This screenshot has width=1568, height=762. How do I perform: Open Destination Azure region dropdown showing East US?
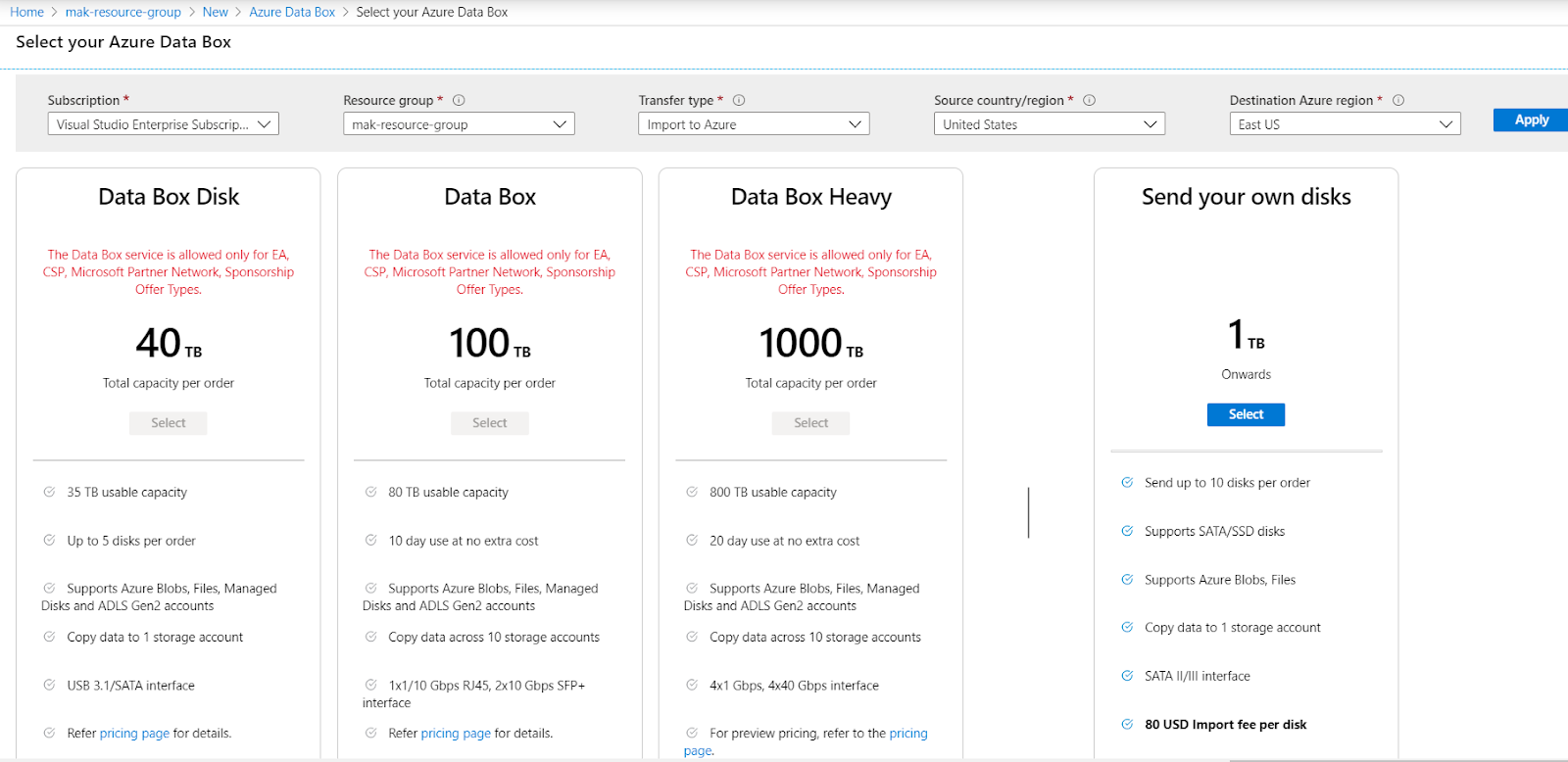pos(1345,124)
